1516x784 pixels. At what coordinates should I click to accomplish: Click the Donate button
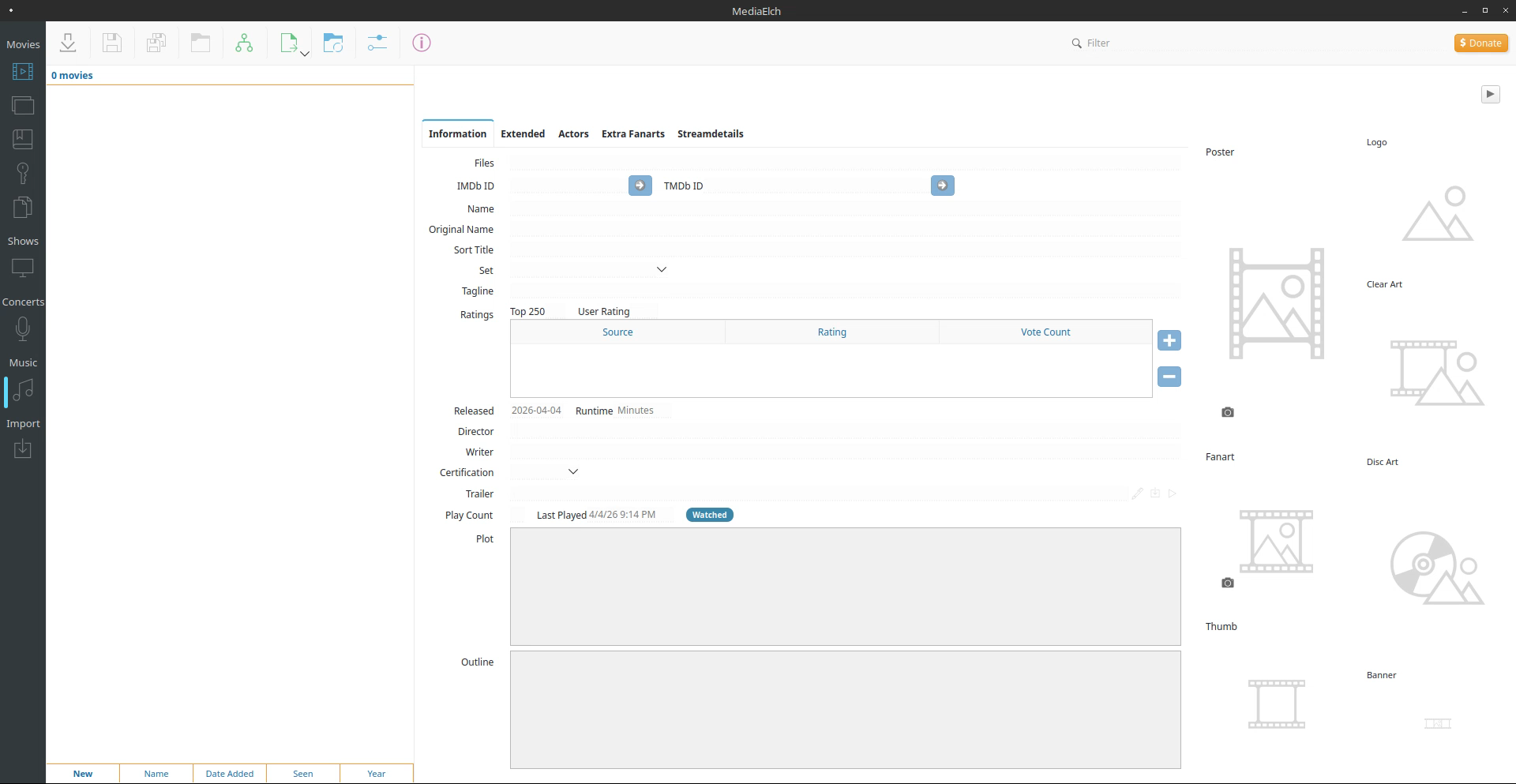coord(1480,43)
